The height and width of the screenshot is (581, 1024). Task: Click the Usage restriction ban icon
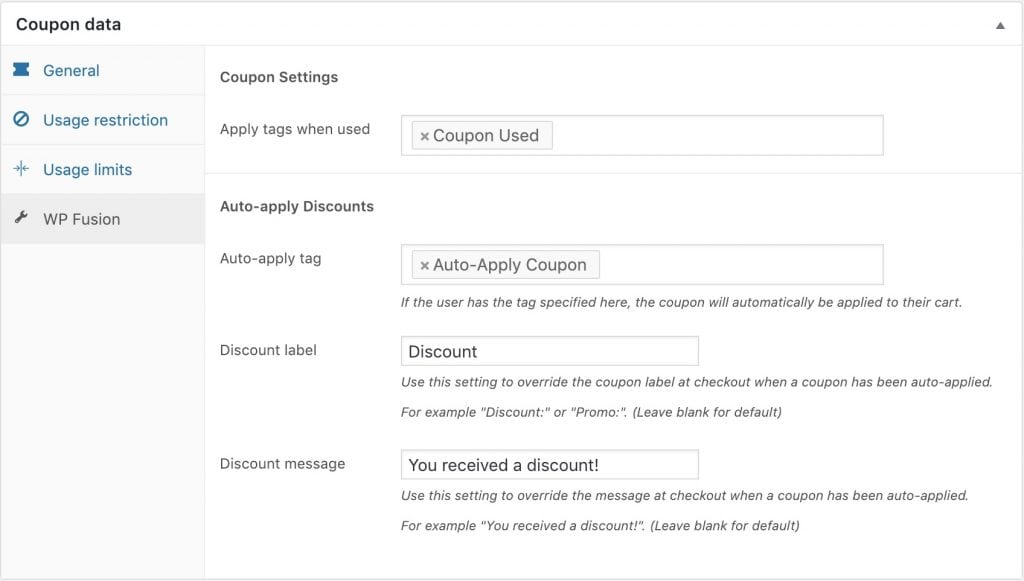21,120
